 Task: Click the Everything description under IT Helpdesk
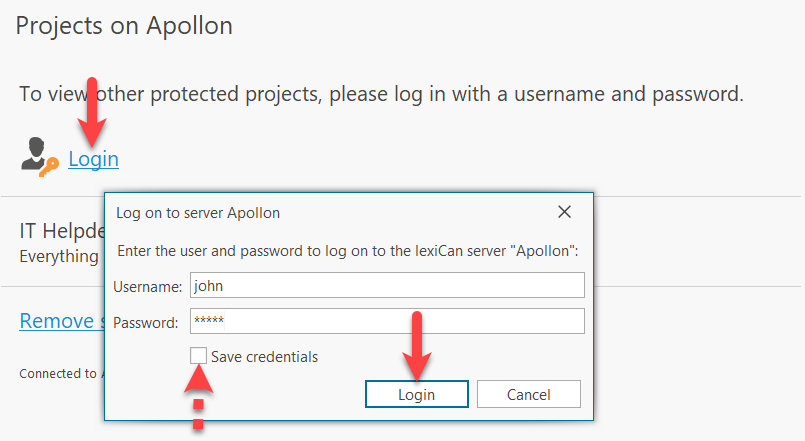pos(59,256)
